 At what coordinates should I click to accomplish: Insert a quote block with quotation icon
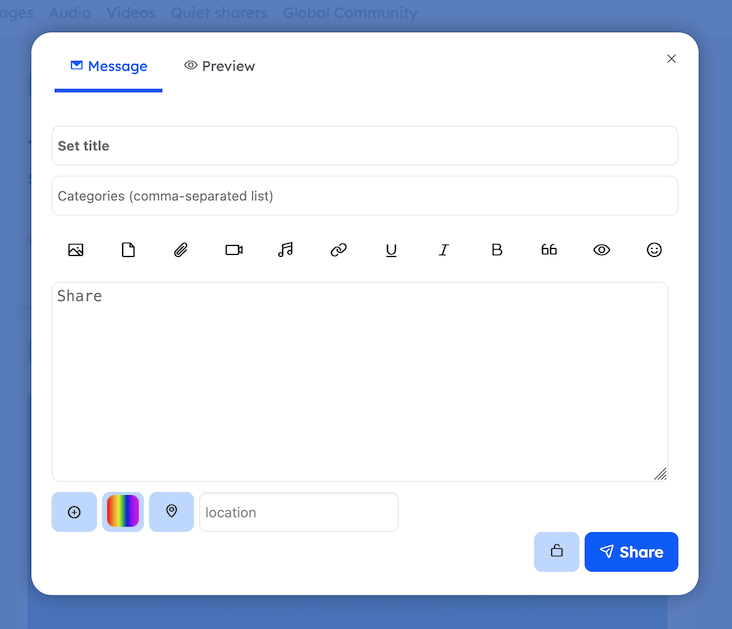point(549,250)
